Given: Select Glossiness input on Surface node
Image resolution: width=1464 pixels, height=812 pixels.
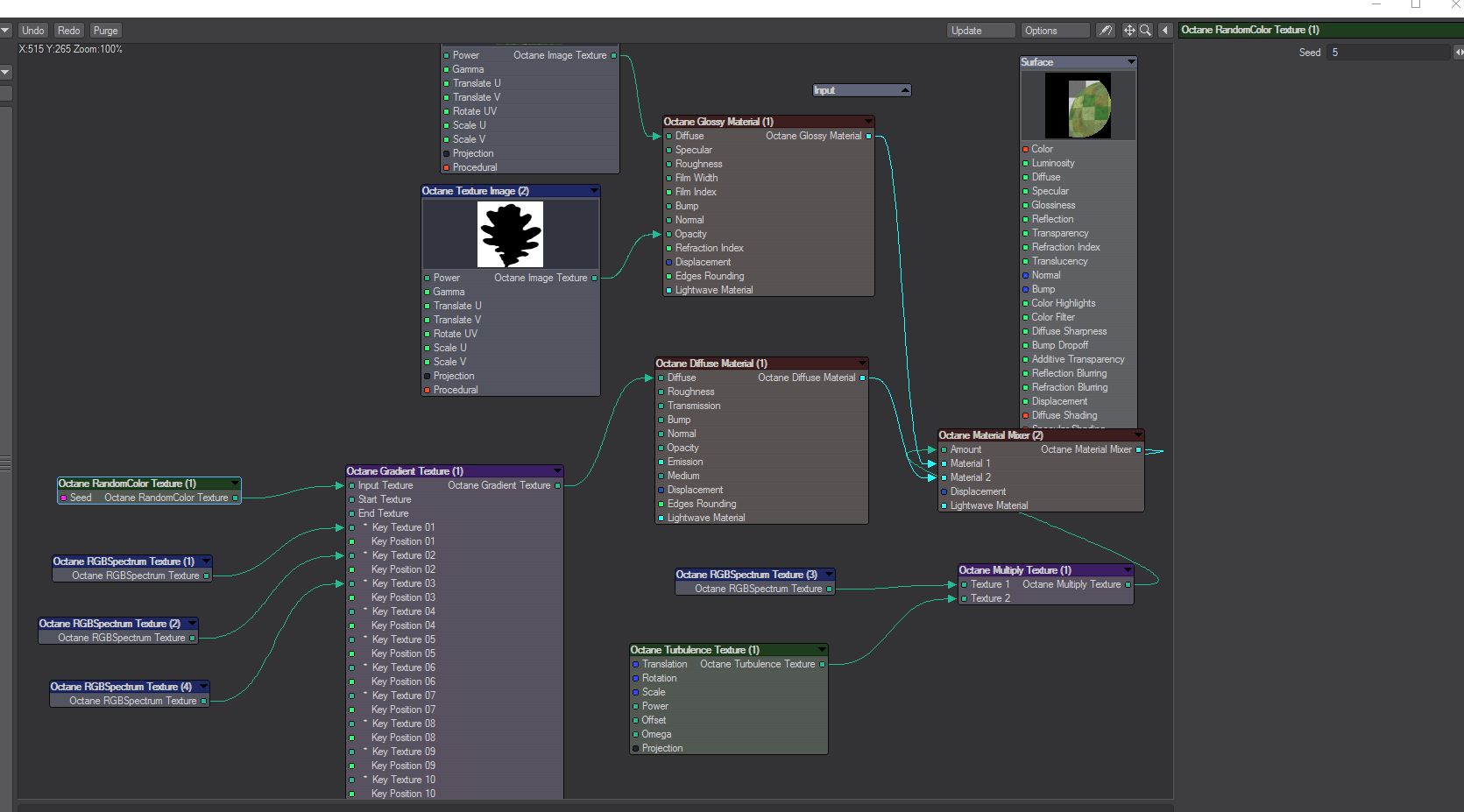Looking at the screenshot, I should (x=1052, y=205).
